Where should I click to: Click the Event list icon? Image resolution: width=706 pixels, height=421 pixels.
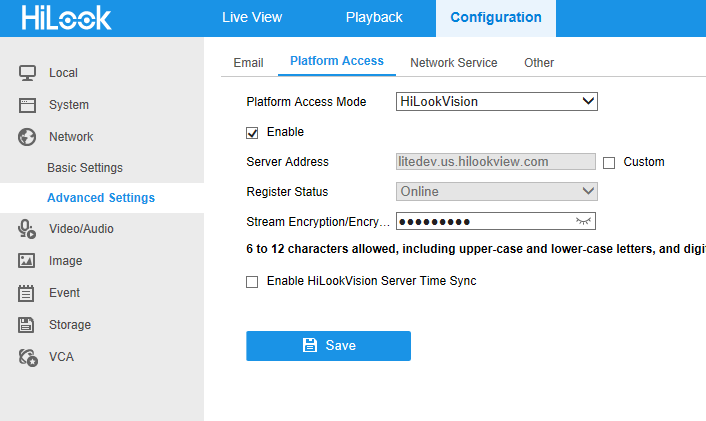28,293
